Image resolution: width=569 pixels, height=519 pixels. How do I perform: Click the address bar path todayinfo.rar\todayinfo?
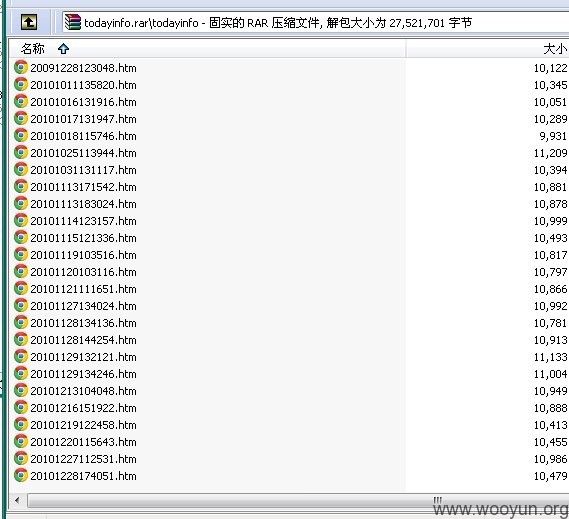(141, 23)
